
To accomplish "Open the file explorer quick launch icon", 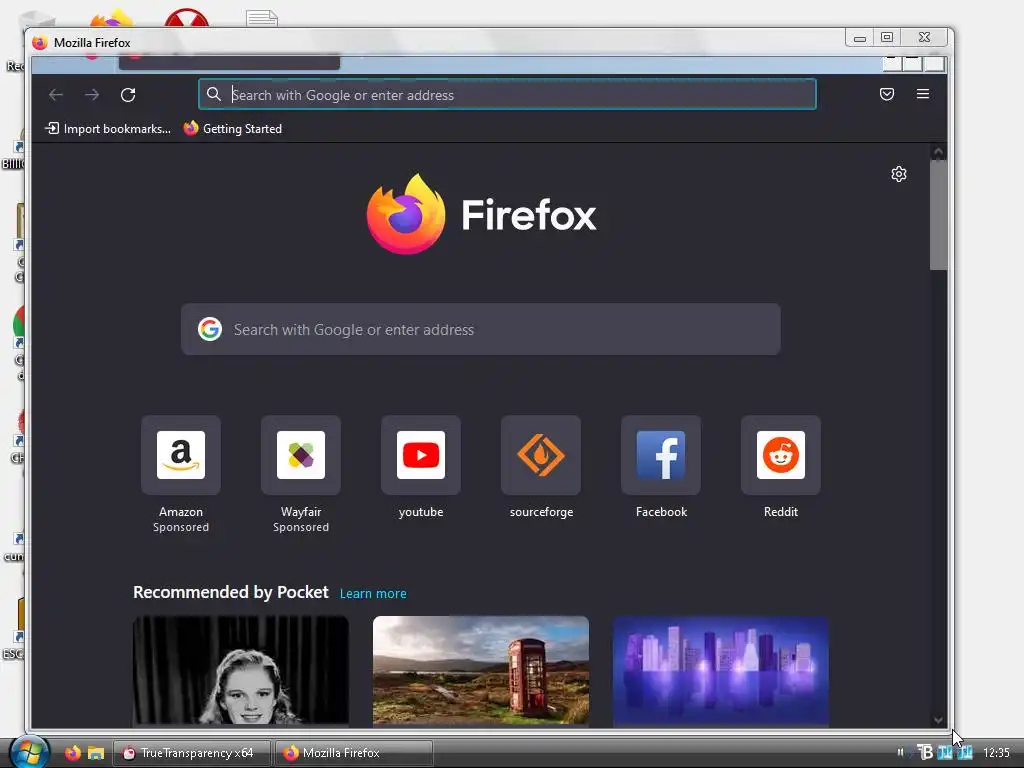I will click(96, 753).
